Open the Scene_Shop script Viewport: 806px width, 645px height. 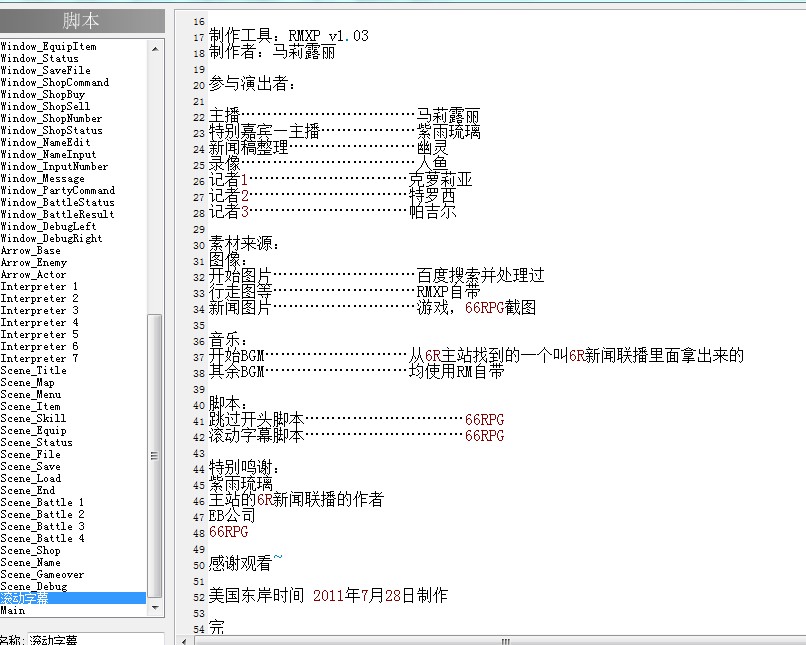coord(30,550)
